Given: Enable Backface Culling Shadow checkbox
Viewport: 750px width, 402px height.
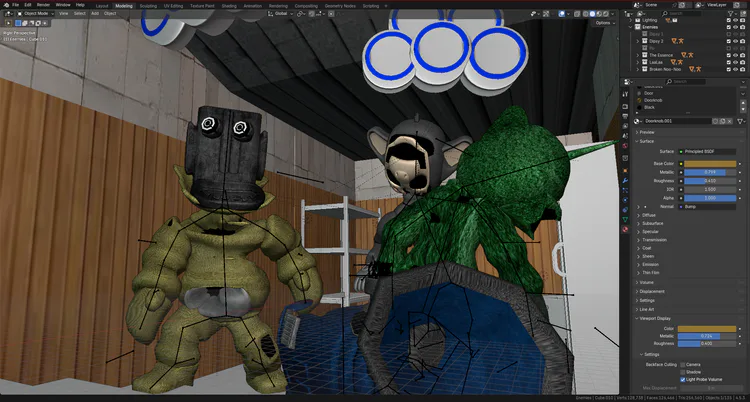Looking at the screenshot, I should coord(683,372).
